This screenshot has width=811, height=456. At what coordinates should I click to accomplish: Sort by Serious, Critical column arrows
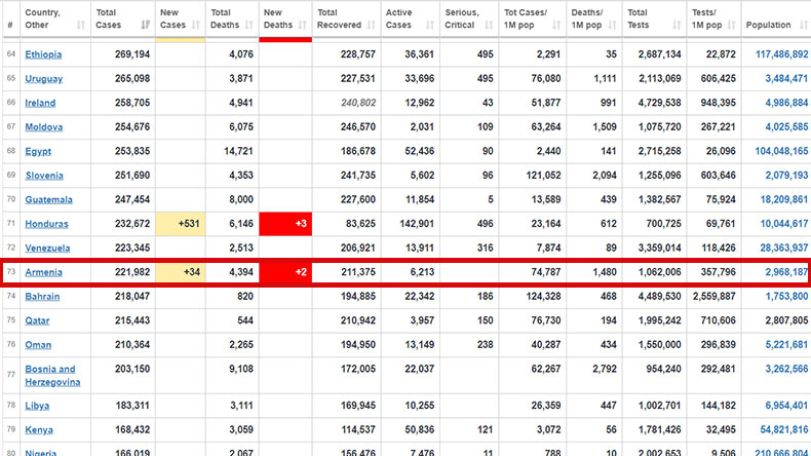tap(489, 25)
